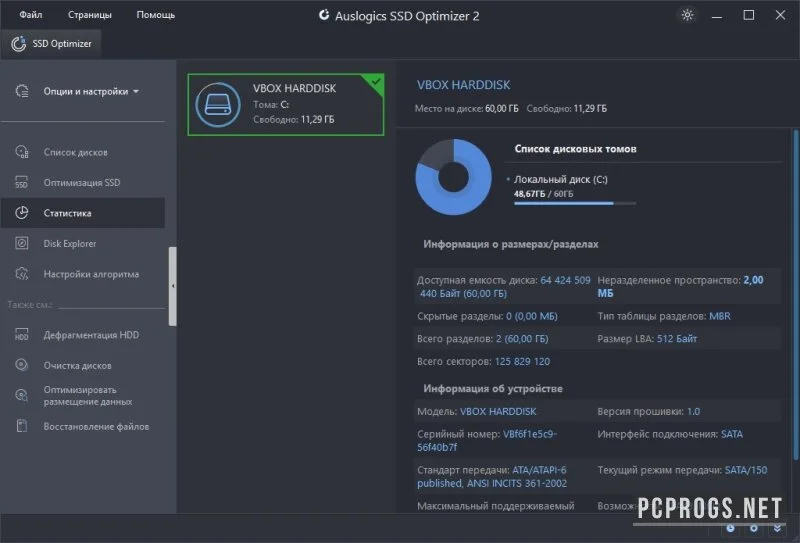The height and width of the screenshot is (543, 800).
Task: Click the details panel vertical scrollbar
Action: pyautogui.click(x=795, y=294)
